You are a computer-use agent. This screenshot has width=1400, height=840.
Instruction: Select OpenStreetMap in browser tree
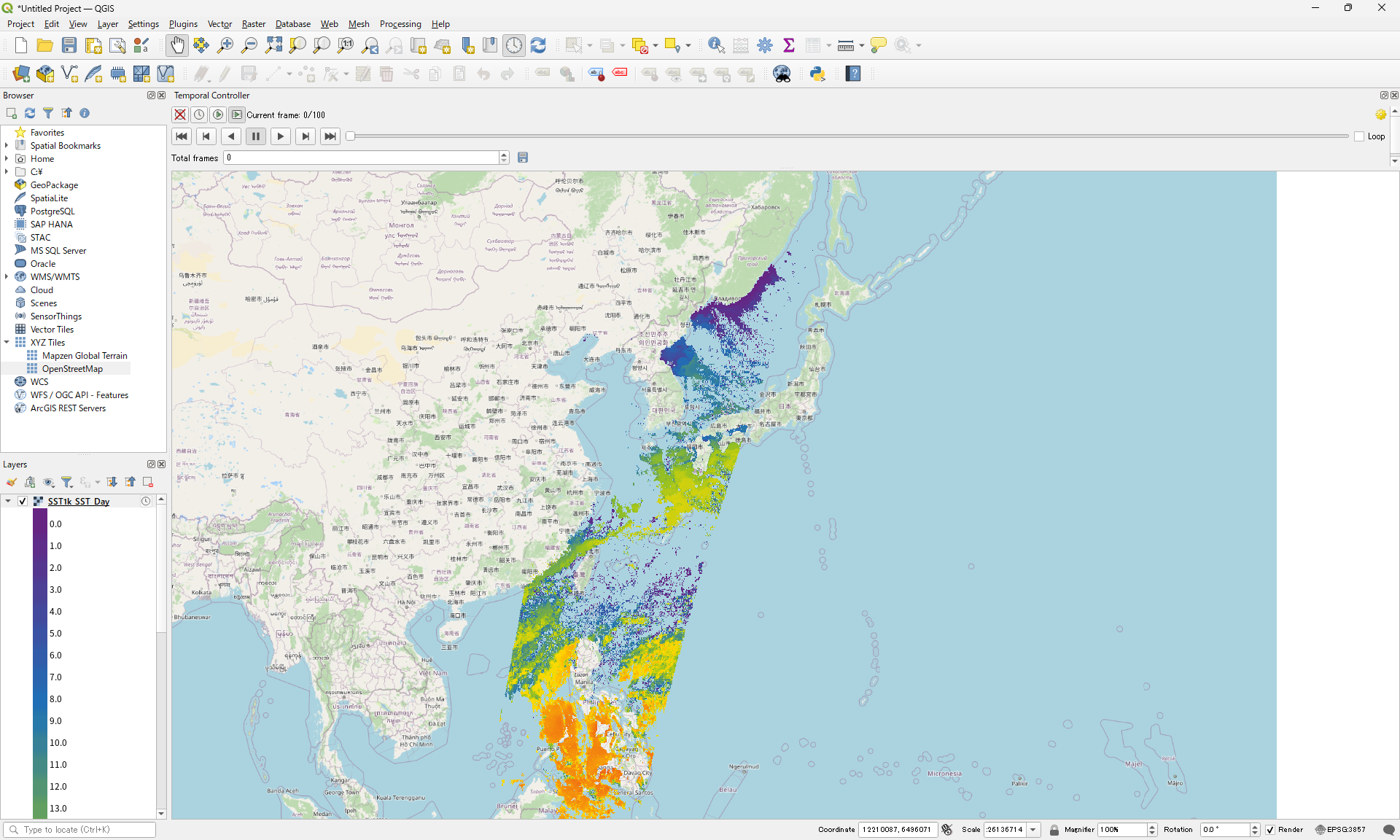(72, 369)
